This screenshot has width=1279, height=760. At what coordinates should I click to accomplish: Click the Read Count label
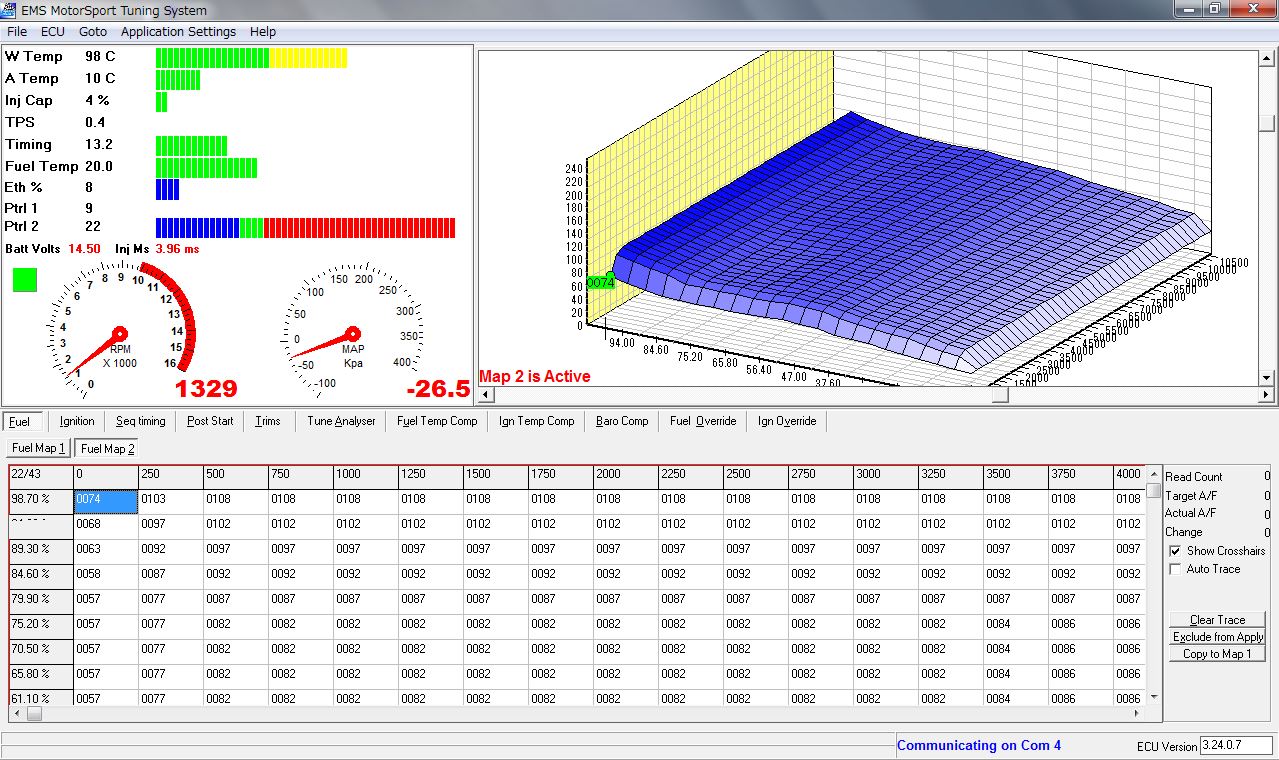click(1194, 477)
